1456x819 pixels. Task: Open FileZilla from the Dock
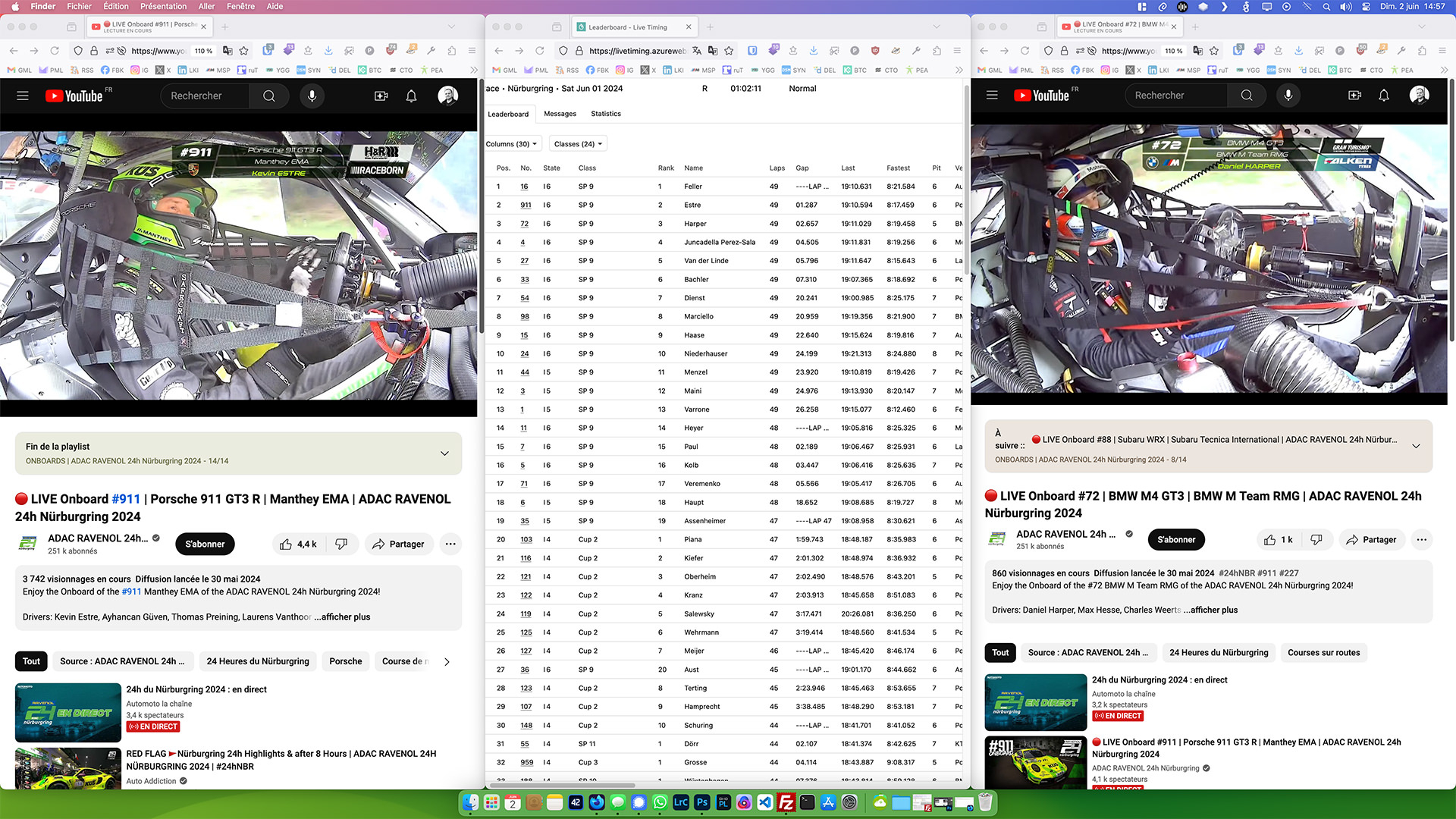tap(786, 802)
